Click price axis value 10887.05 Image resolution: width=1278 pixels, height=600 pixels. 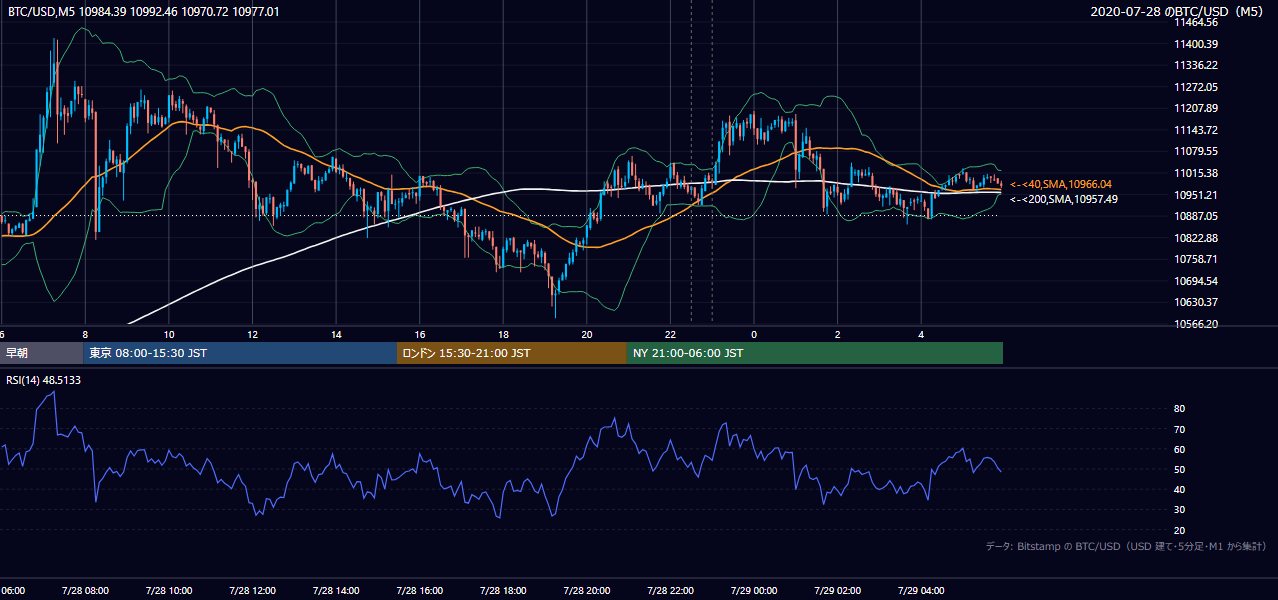tap(1196, 216)
